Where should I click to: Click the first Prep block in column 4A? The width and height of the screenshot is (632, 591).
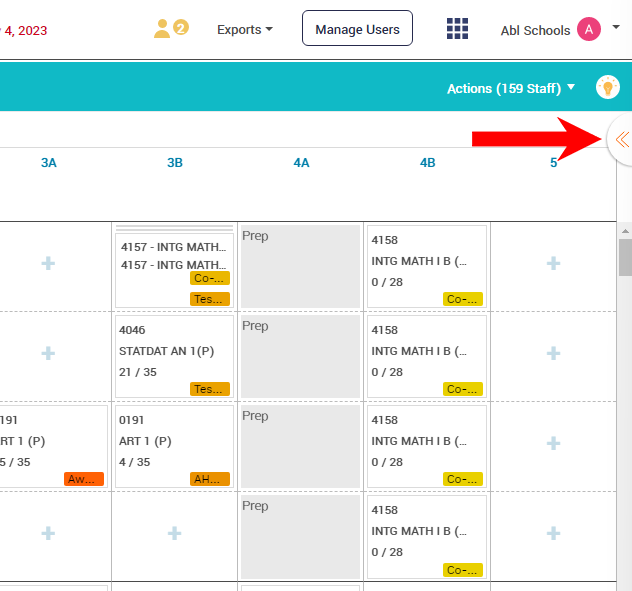click(x=301, y=266)
